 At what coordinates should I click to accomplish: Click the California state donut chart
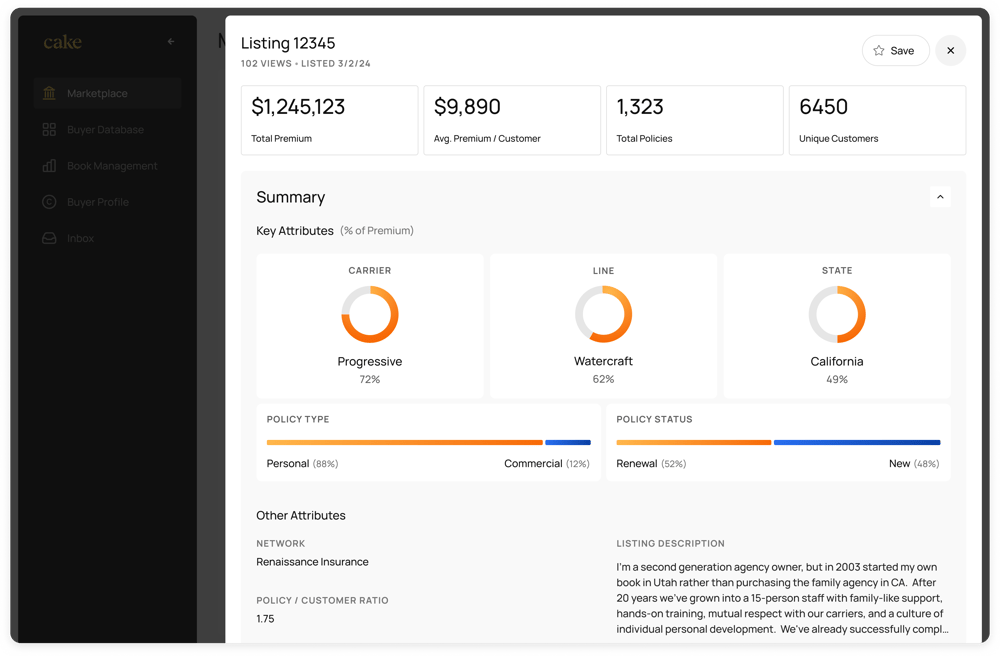[x=837, y=313]
